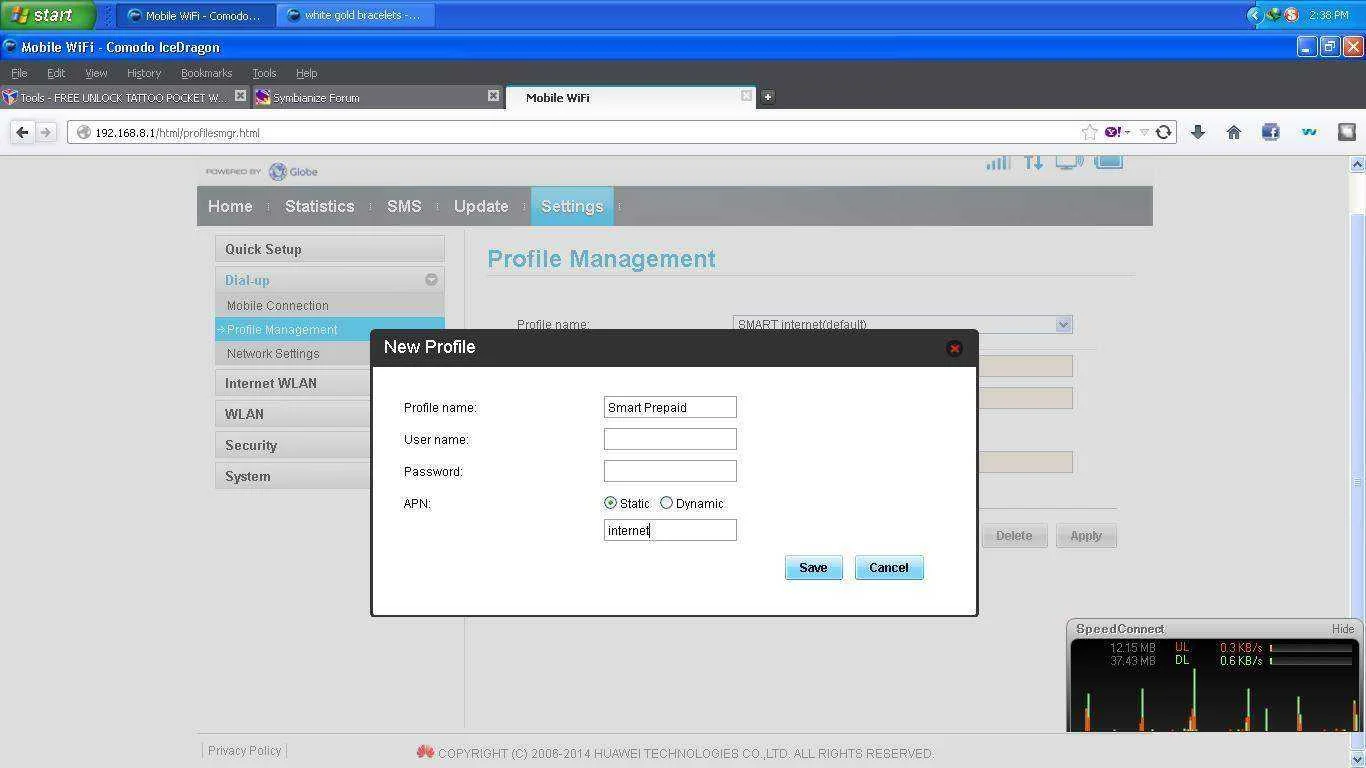Click the teal W toolbar icon
The width and height of the screenshot is (1366, 768).
coord(1308,132)
